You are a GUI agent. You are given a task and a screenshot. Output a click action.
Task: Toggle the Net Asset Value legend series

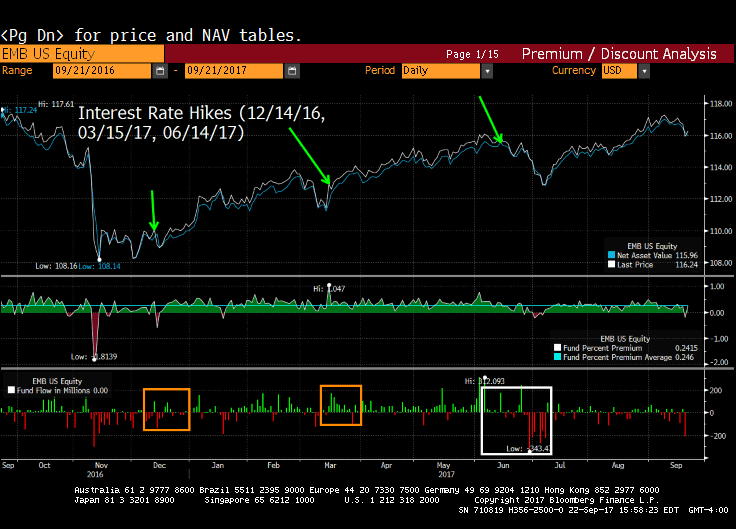[x=609, y=255]
